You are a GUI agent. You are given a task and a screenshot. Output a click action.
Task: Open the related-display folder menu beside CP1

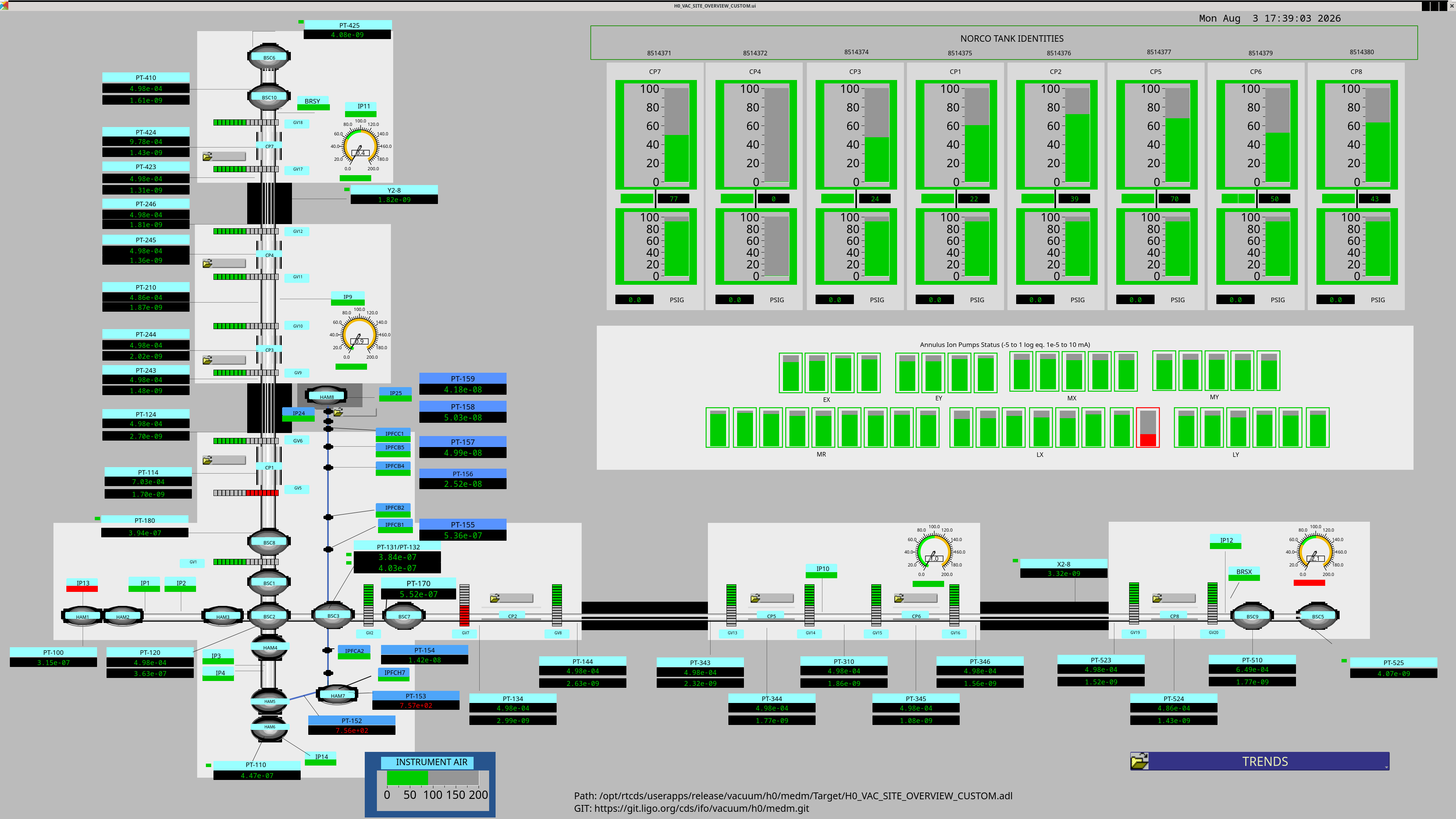point(224,460)
